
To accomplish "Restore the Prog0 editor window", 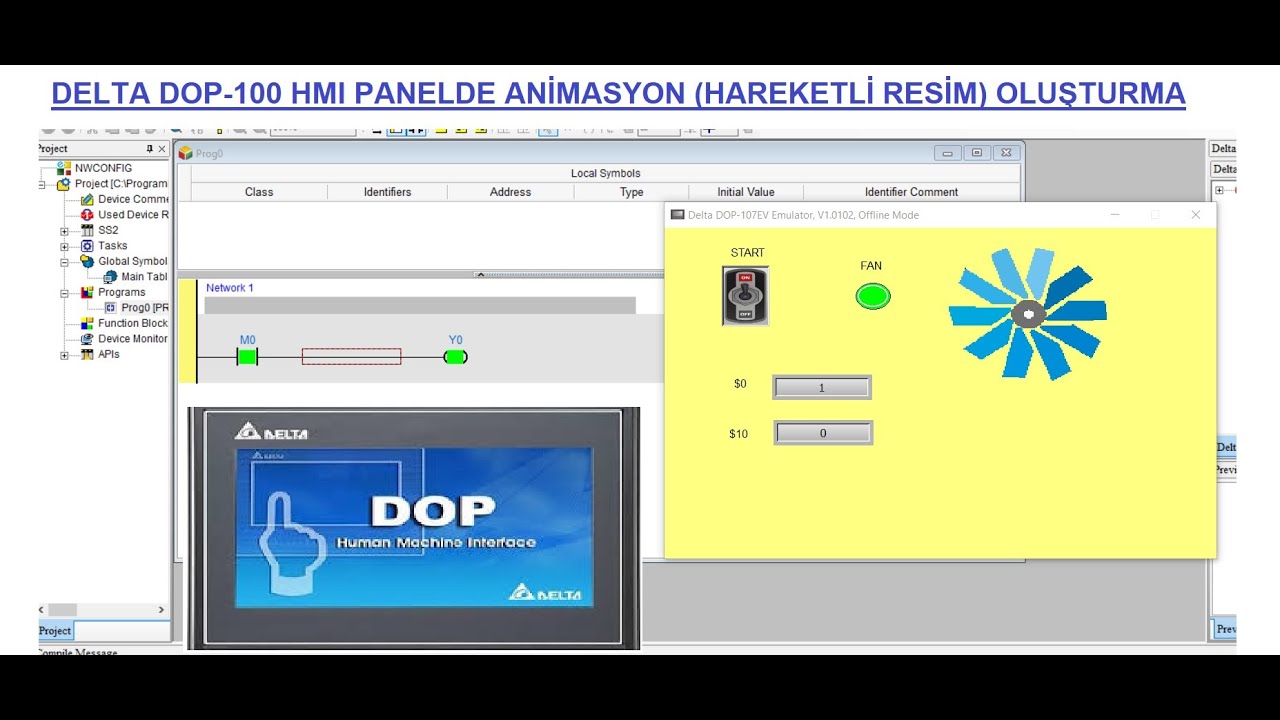I will pyautogui.click(x=977, y=153).
